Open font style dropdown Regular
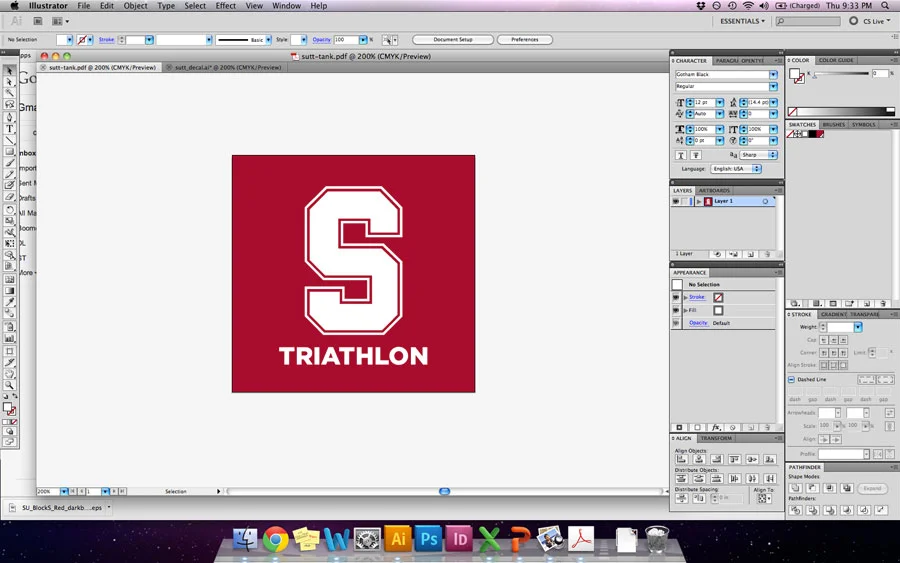 coord(773,87)
